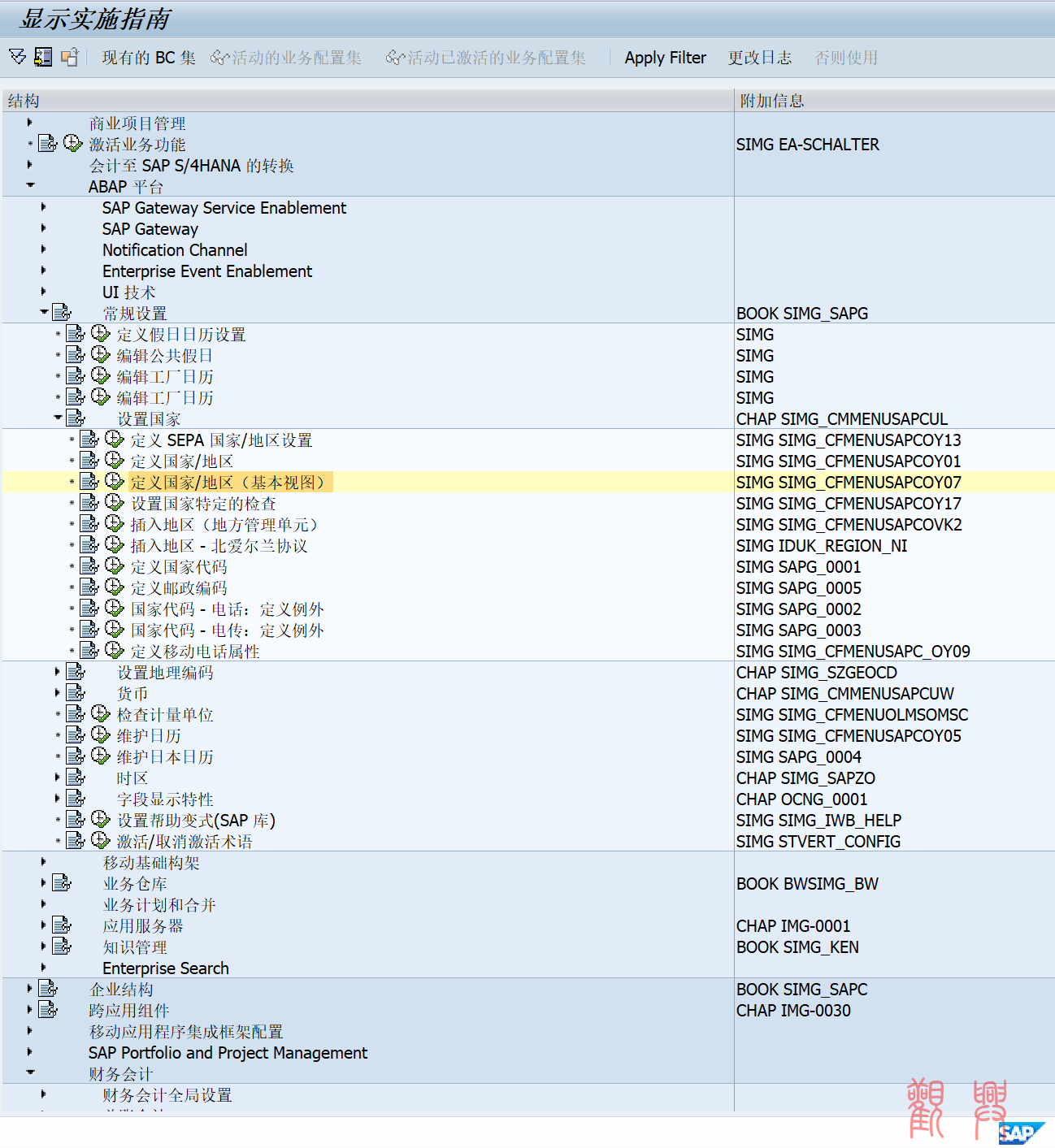Click 活动已激活的业务配置集 button
This screenshot has height=1148, width=1055.
pos(486,58)
